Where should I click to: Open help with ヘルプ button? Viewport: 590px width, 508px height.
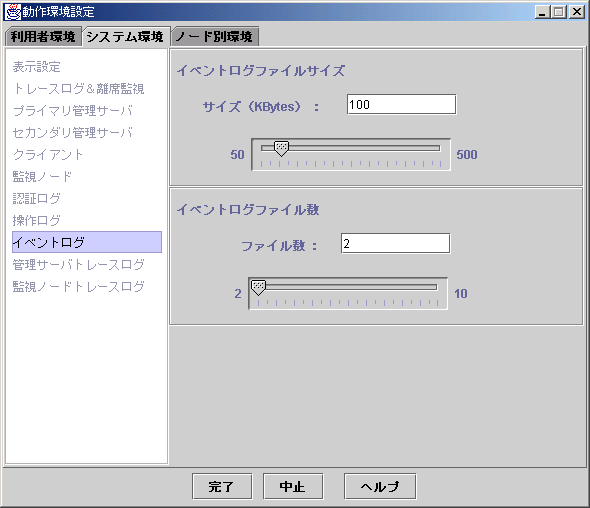(x=380, y=486)
